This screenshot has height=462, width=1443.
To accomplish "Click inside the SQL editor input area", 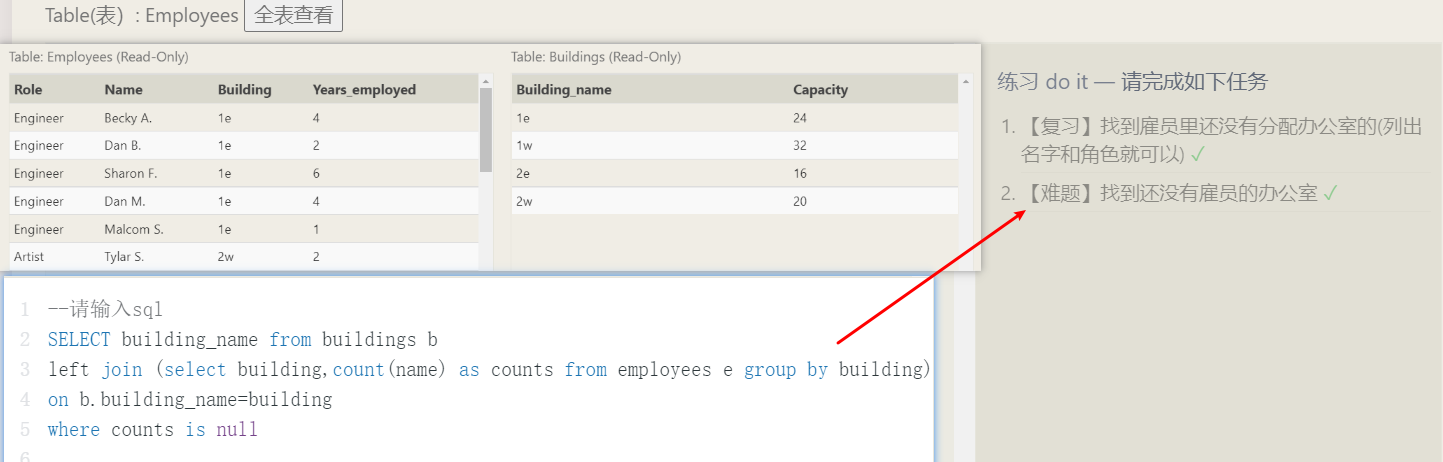I will coord(469,368).
